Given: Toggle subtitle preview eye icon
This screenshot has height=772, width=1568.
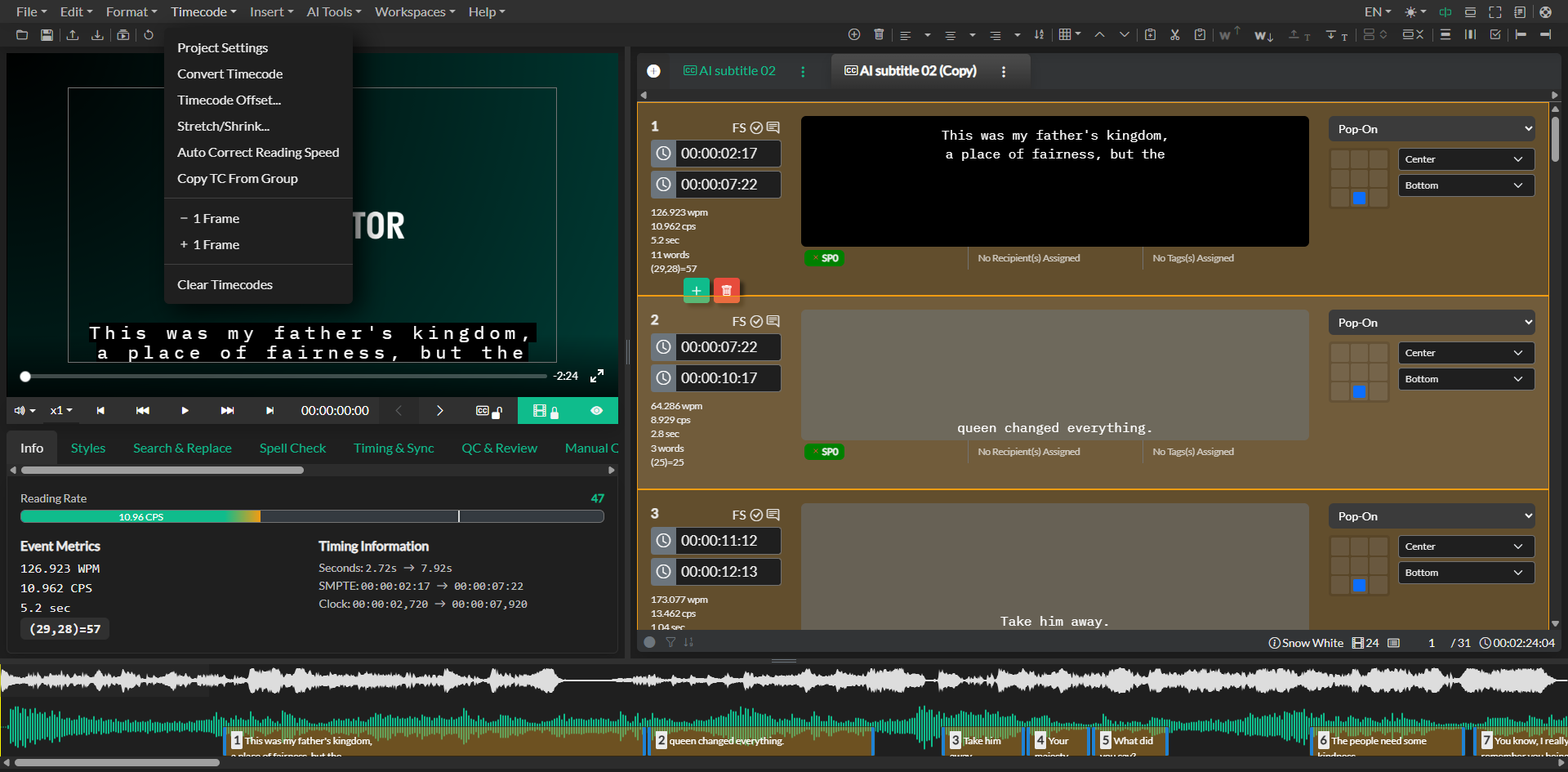Looking at the screenshot, I should (597, 411).
